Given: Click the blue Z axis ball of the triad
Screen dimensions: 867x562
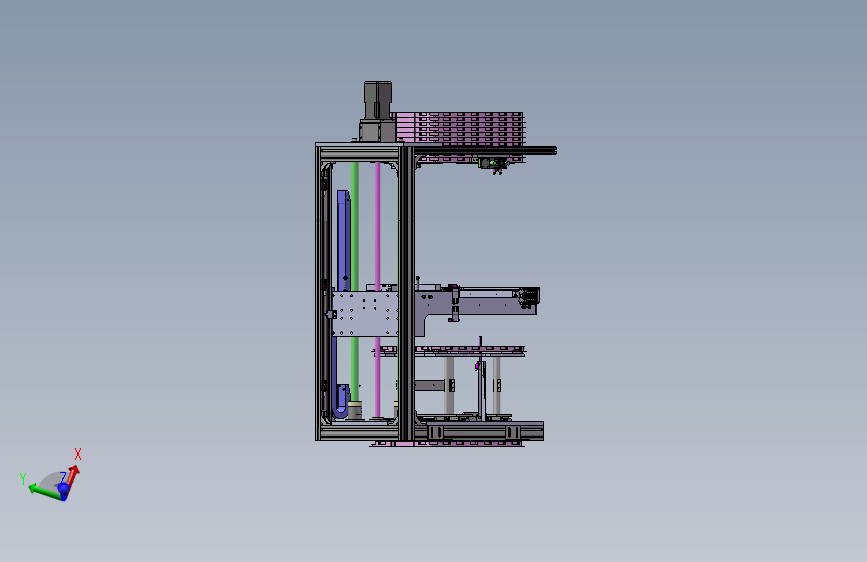Looking at the screenshot, I should click(64, 490).
